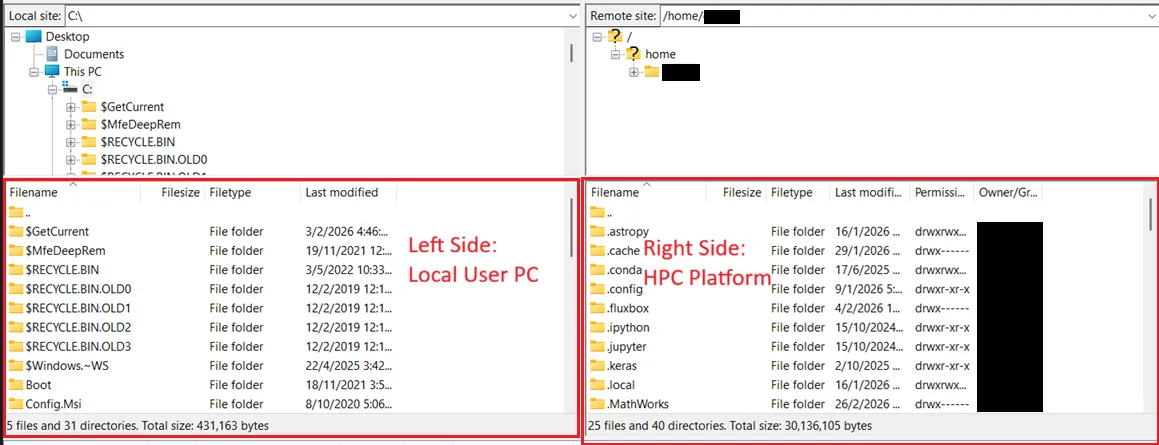Select $GetCurrent in the local tree
The image size is (1159, 445).
click(x=132, y=107)
